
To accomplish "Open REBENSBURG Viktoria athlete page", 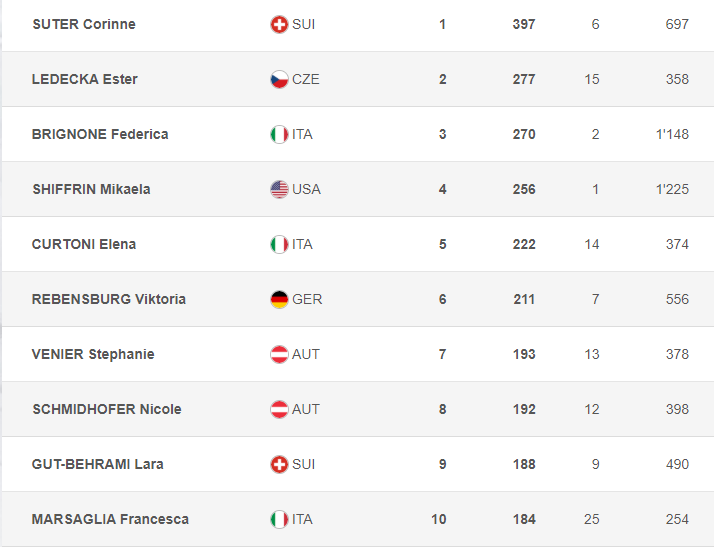I will (109, 299).
